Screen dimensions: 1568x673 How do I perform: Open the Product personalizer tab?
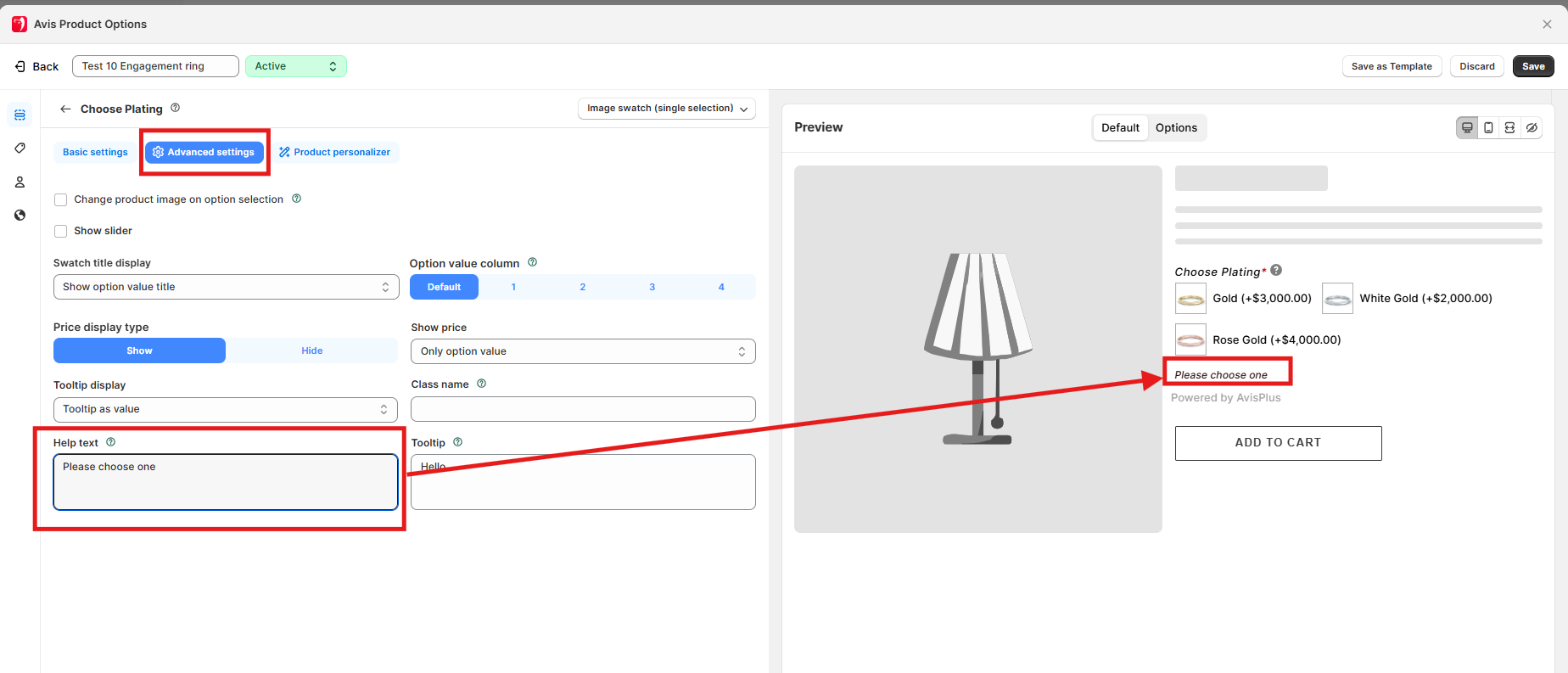click(x=335, y=153)
